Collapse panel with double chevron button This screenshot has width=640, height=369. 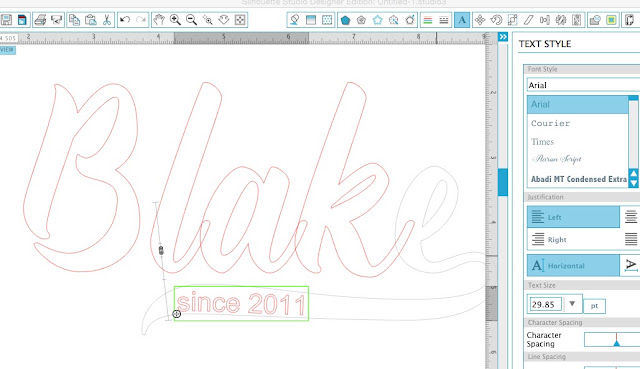pos(503,37)
